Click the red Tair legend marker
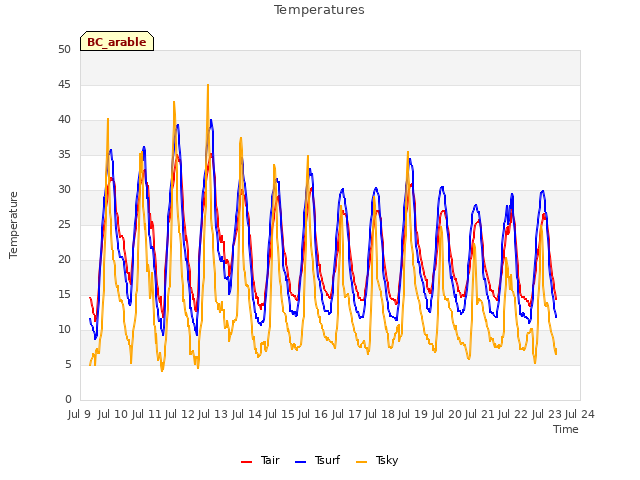640x480 pixels. coord(247,462)
